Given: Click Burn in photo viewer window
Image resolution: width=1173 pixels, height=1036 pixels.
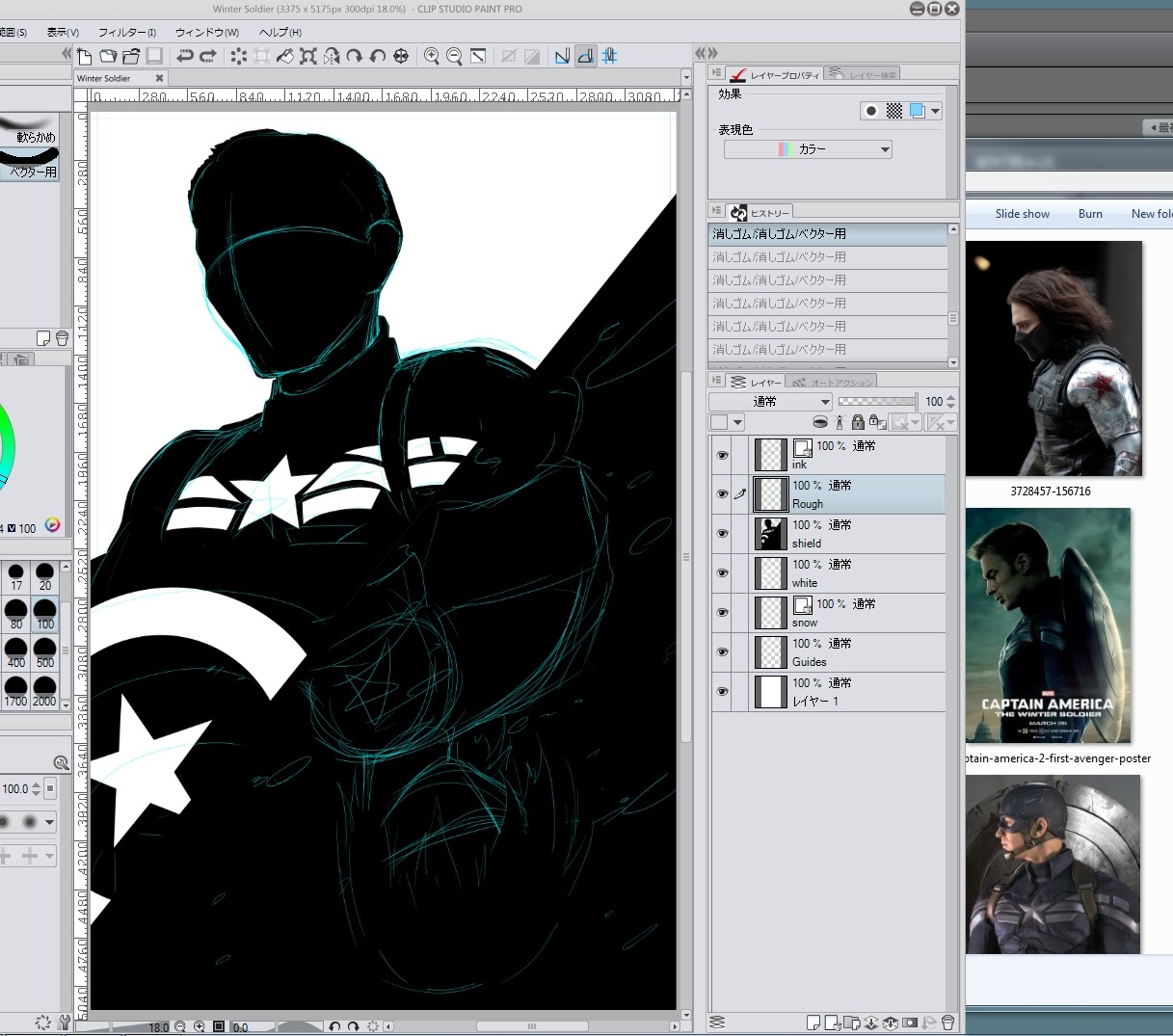Looking at the screenshot, I should click(1090, 214).
